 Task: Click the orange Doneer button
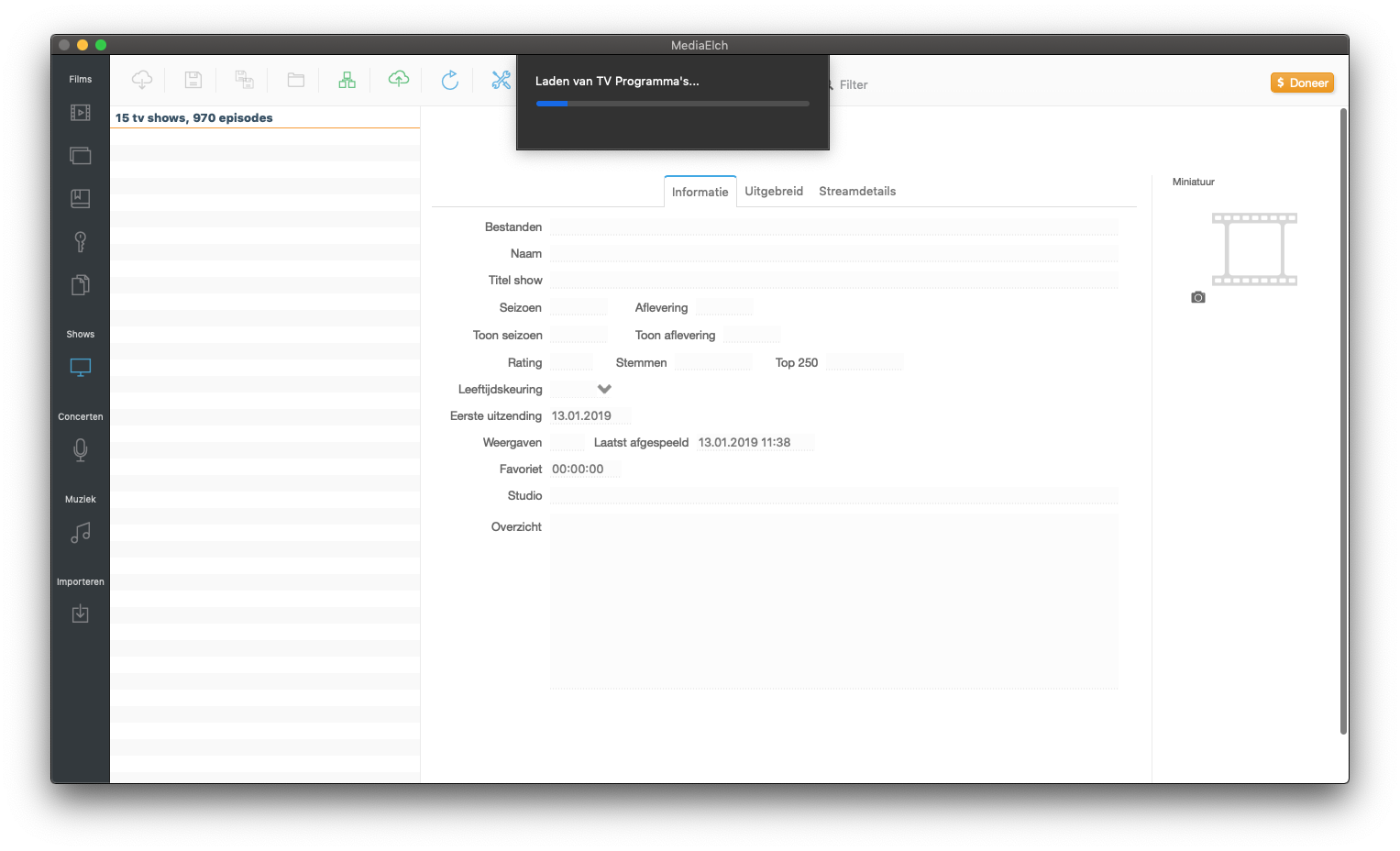1302,83
